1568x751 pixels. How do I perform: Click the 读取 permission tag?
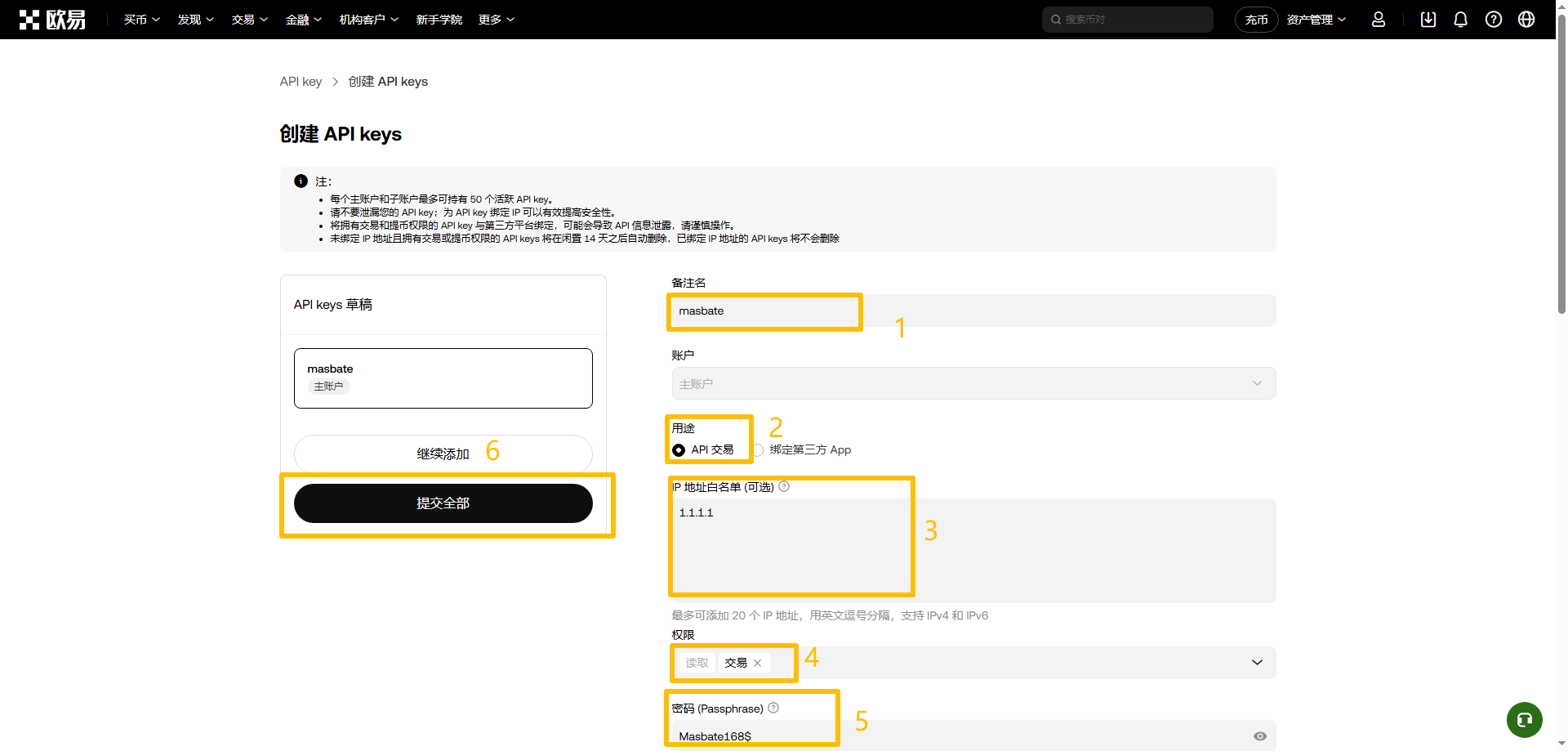click(697, 663)
